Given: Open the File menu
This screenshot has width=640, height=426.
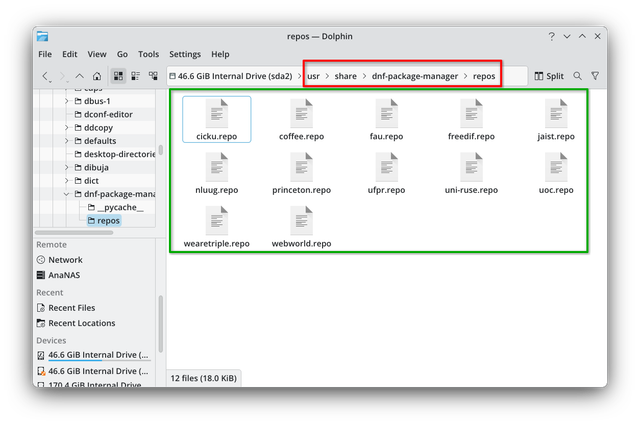Looking at the screenshot, I should tap(45, 54).
